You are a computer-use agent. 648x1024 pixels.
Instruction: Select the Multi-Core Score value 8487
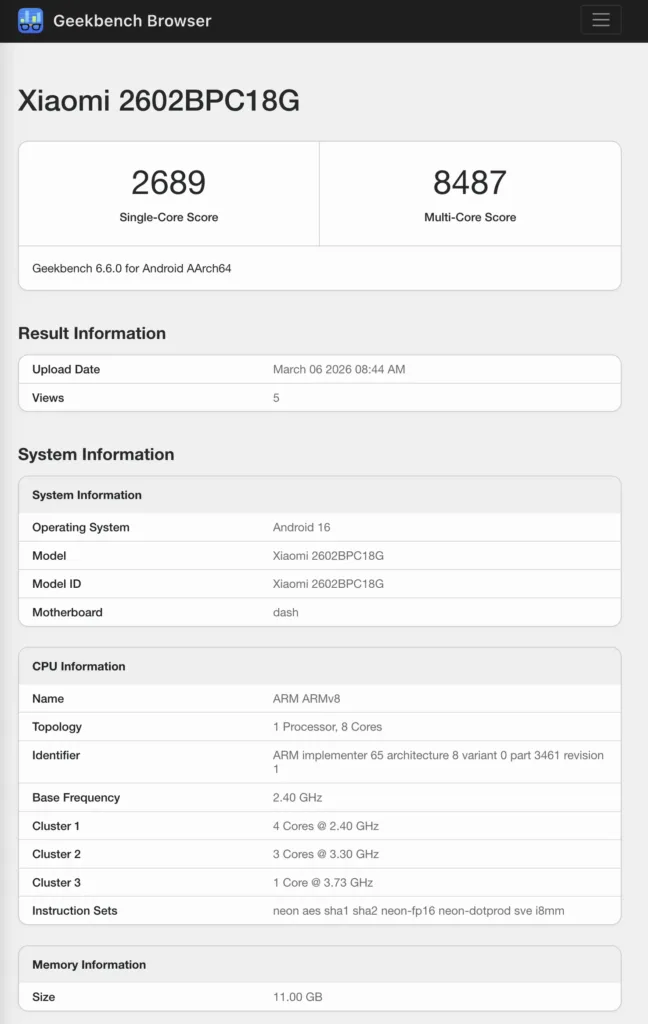point(470,182)
